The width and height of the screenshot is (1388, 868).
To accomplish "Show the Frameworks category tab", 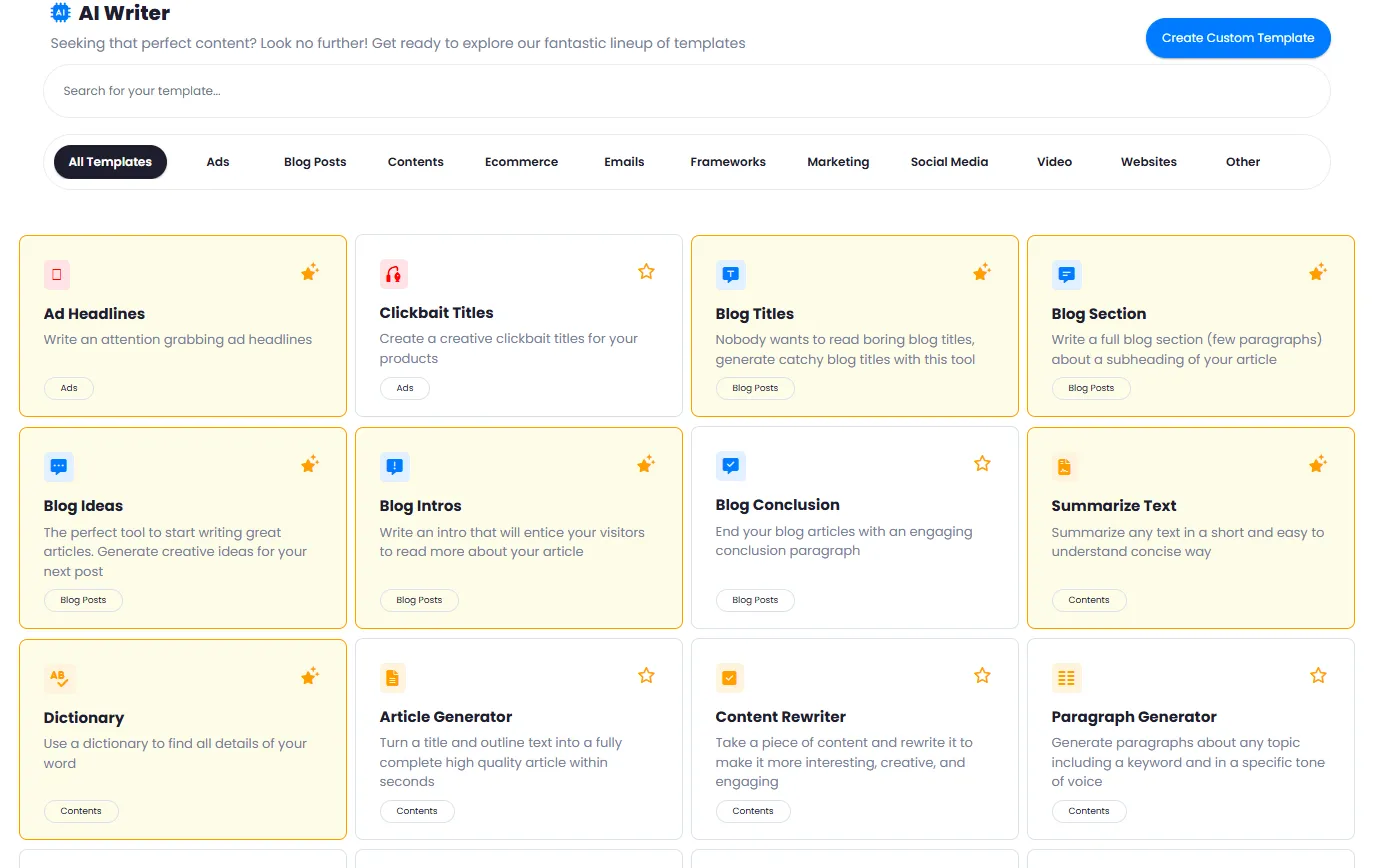I will pyautogui.click(x=728, y=162).
